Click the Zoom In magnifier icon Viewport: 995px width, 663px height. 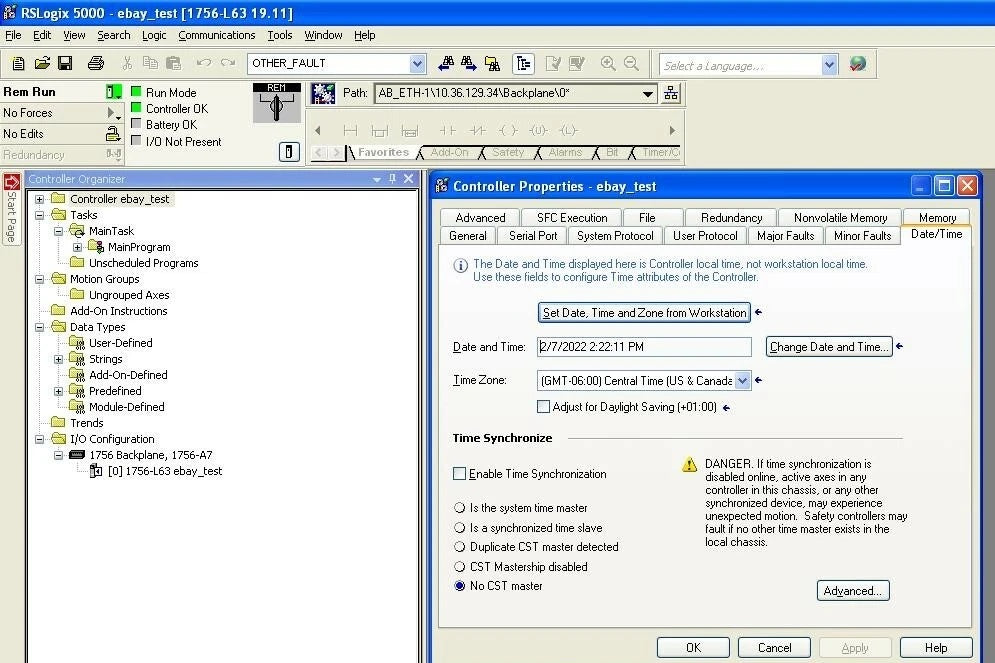pos(608,63)
